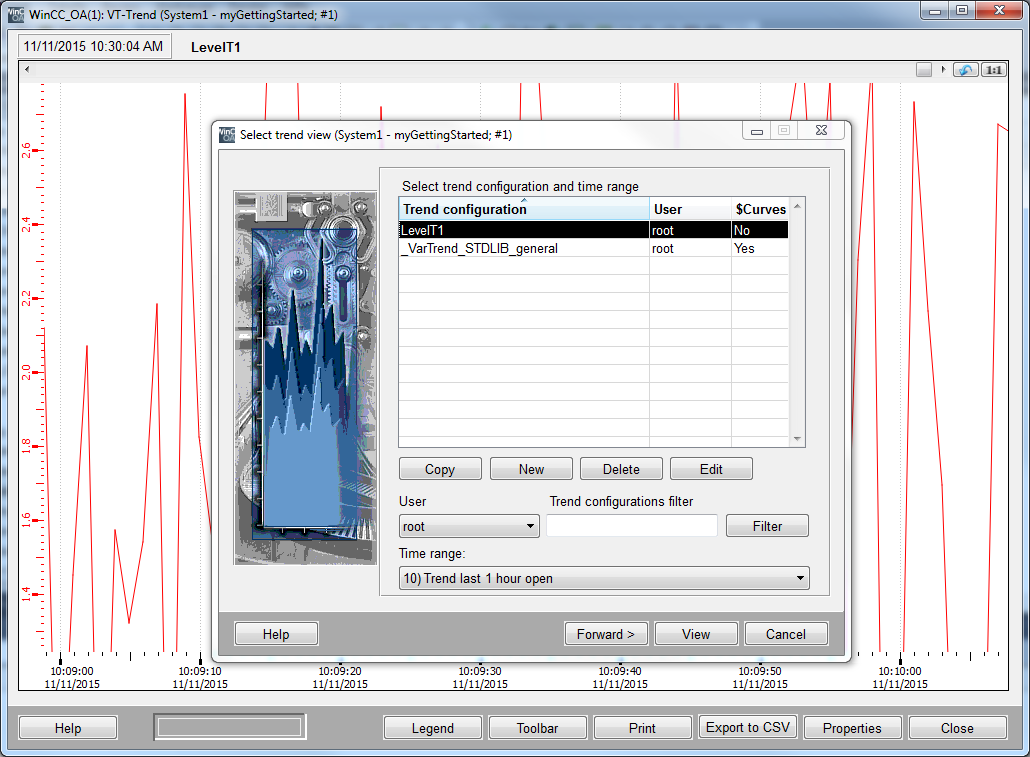Select the LevelT1 trend configuration row
Screen dimensions: 1030x757
coord(593,230)
